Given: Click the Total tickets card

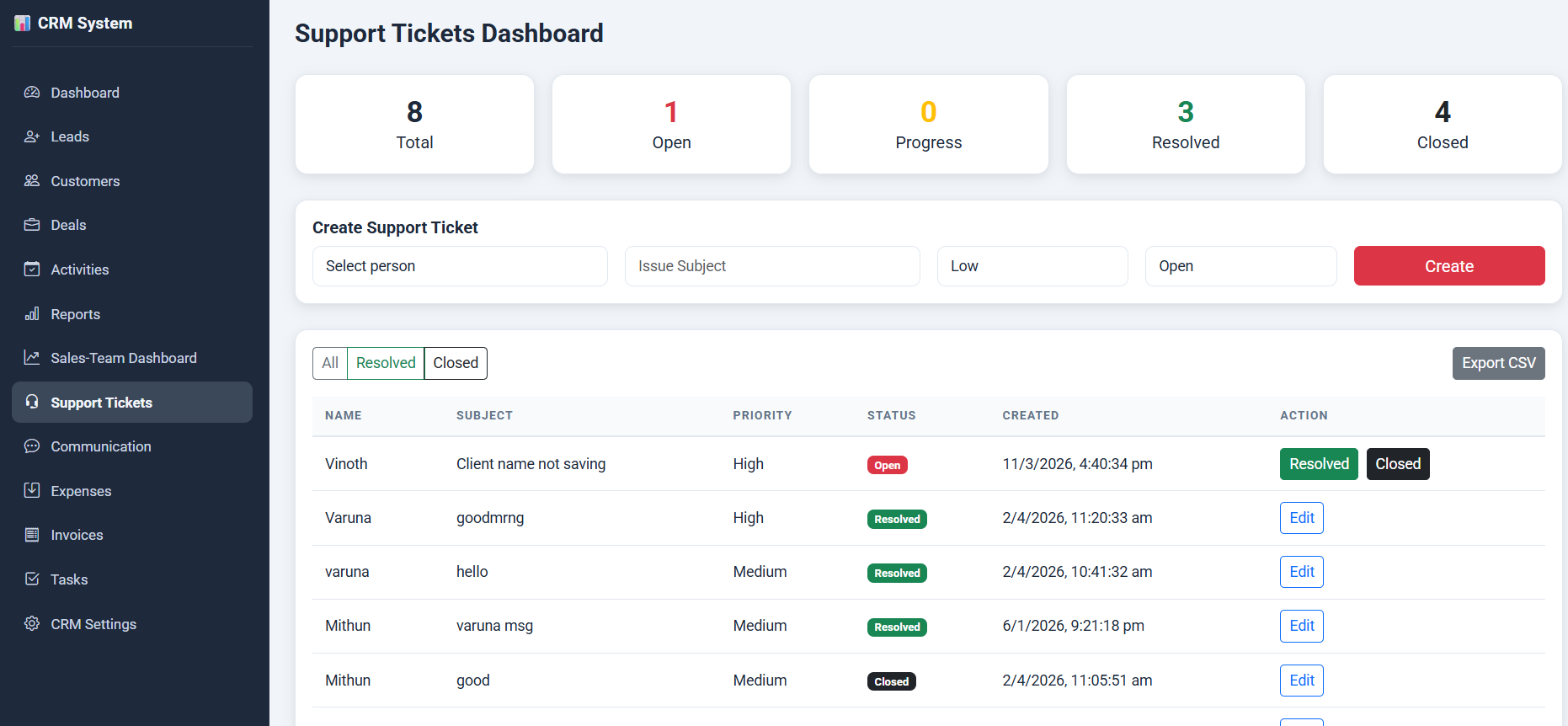Looking at the screenshot, I should [414, 125].
